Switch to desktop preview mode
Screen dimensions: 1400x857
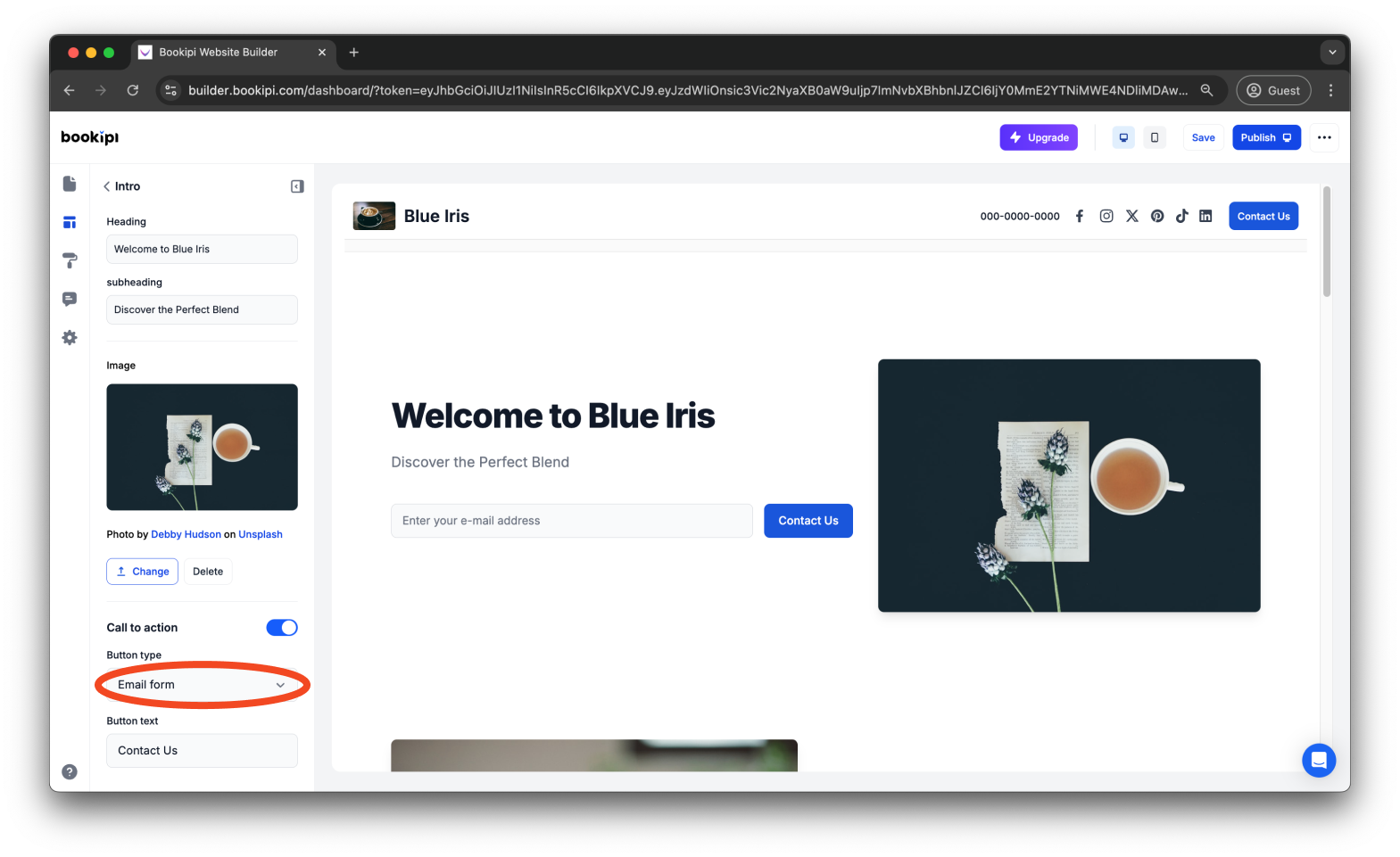tap(1123, 137)
